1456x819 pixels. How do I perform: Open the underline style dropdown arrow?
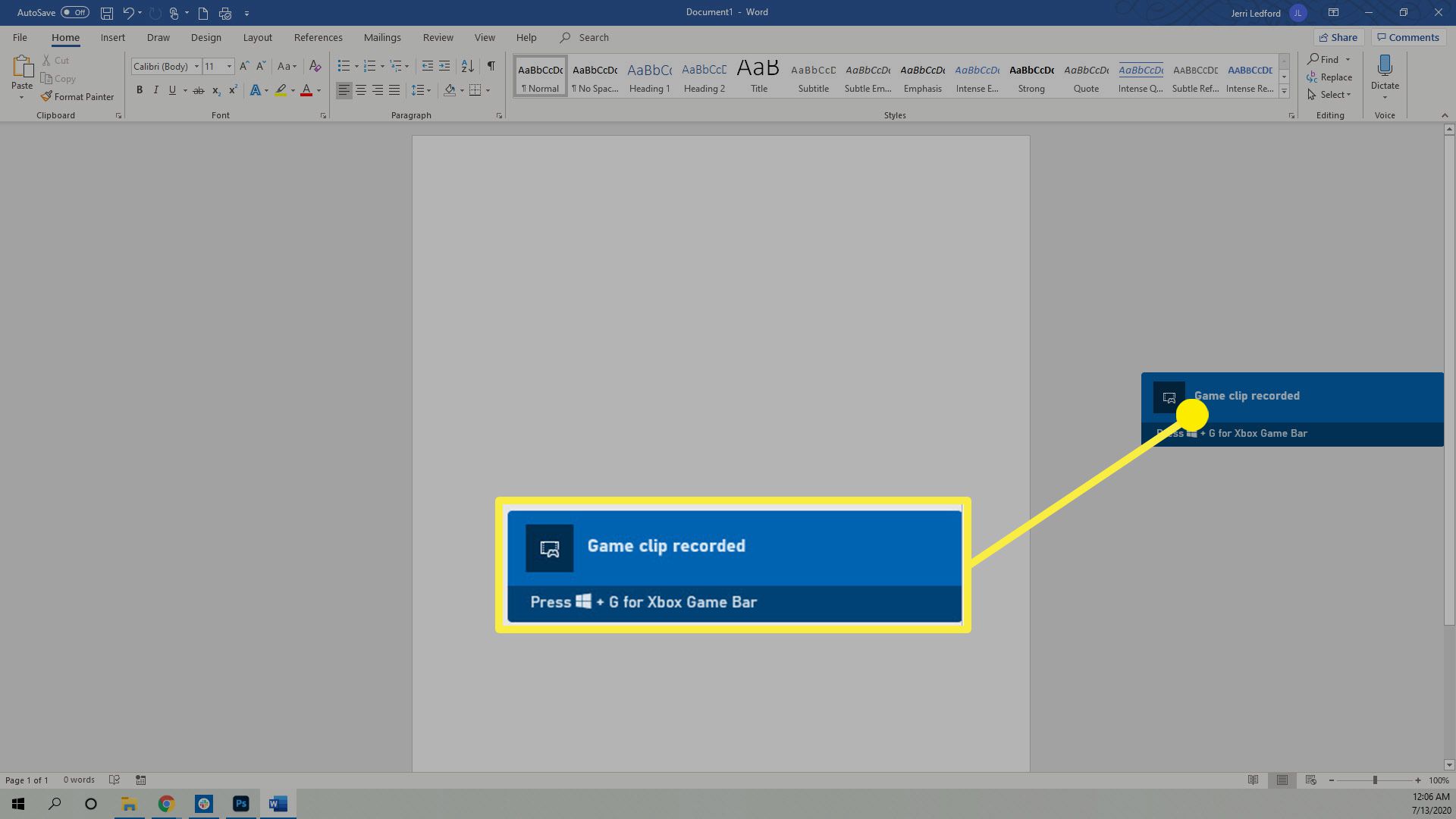185,90
